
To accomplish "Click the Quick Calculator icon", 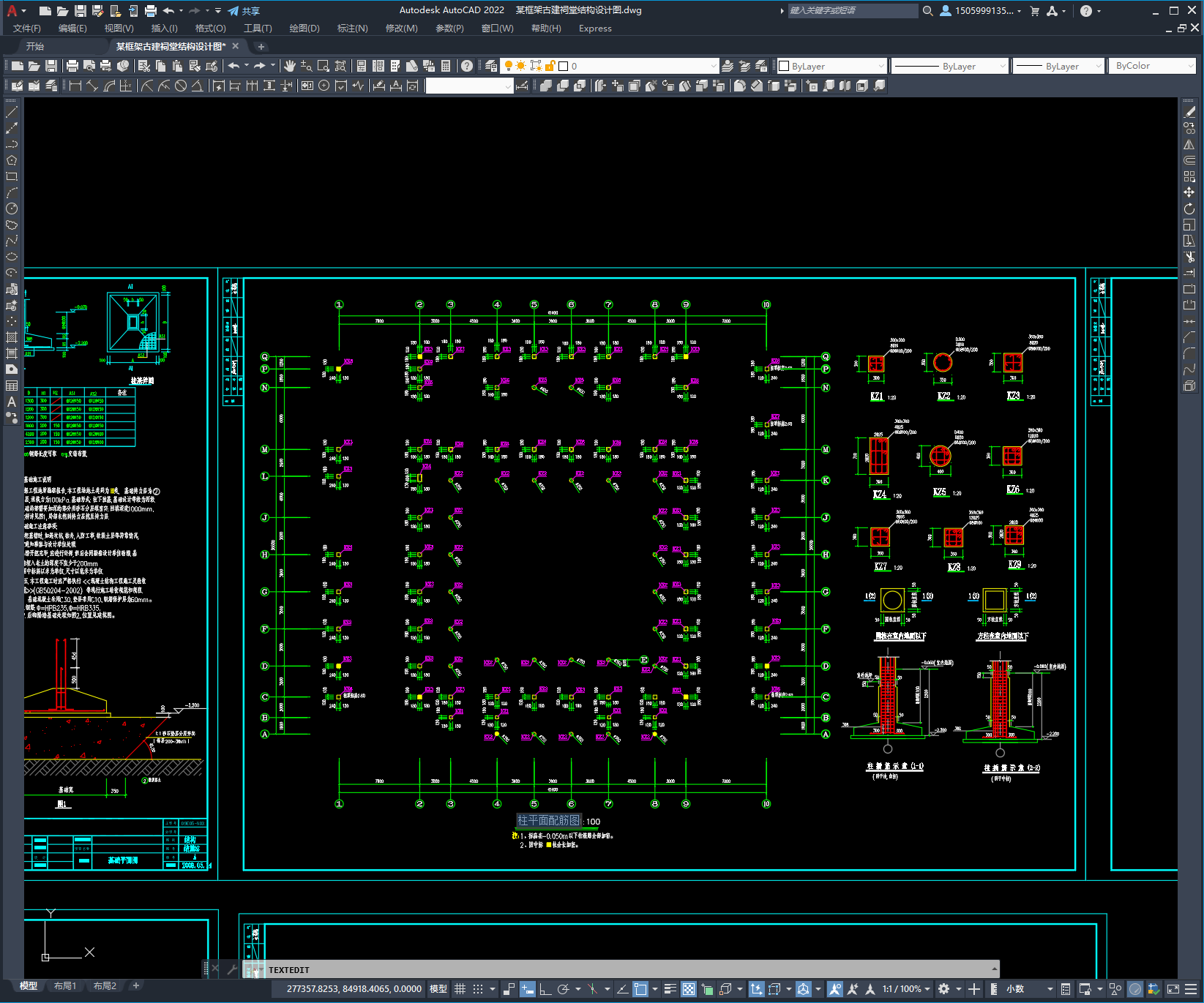I will (x=446, y=66).
